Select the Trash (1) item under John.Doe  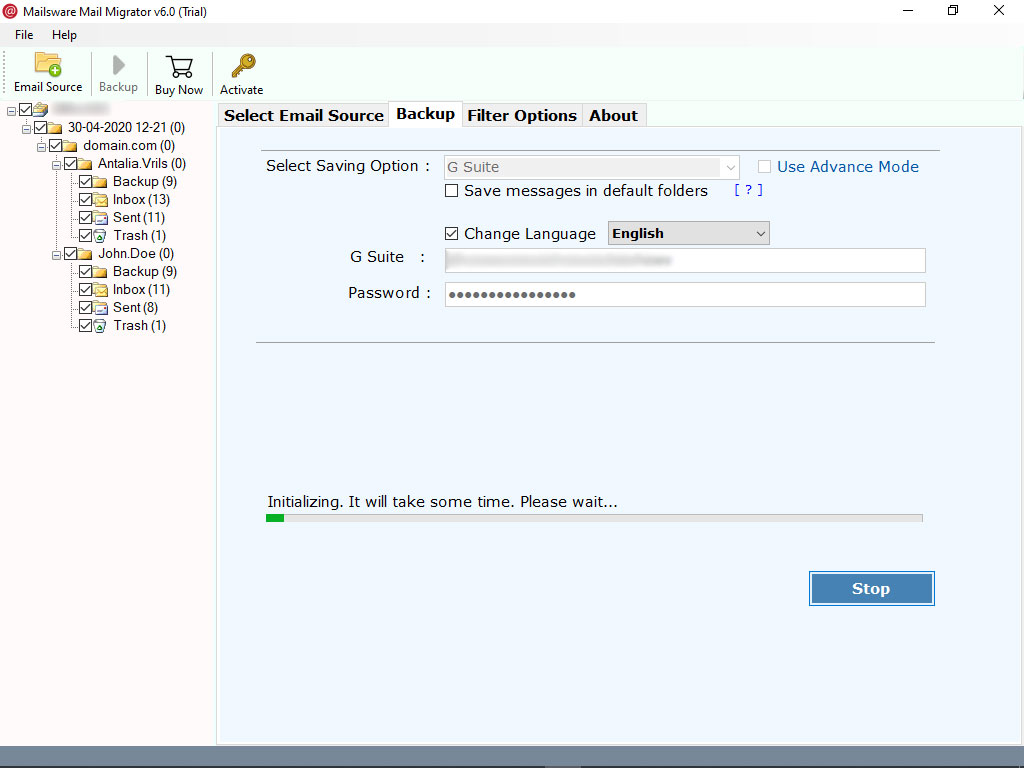[x=140, y=326]
